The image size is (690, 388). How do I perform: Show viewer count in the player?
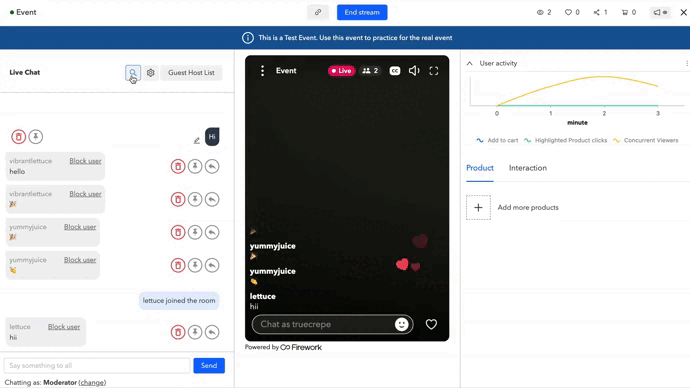click(x=370, y=71)
